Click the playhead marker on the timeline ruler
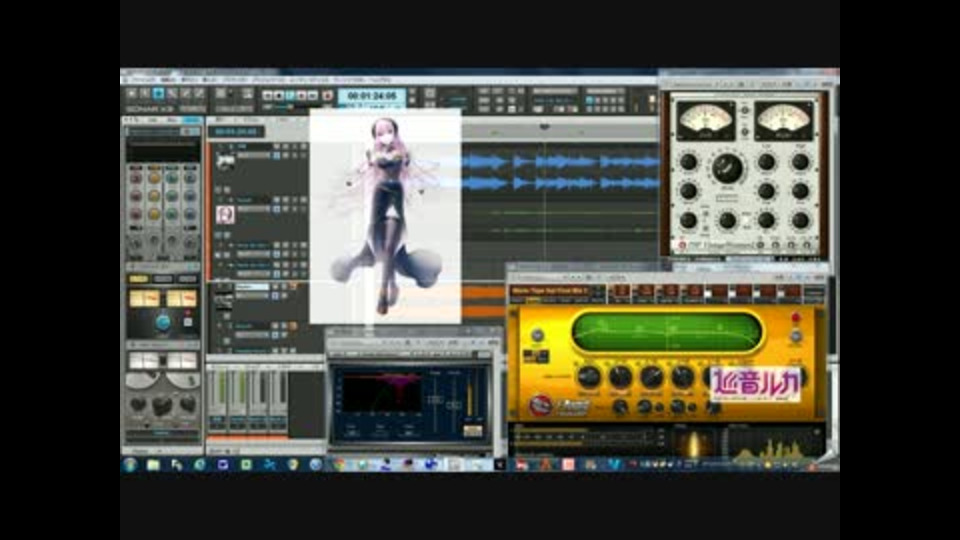 click(x=544, y=126)
